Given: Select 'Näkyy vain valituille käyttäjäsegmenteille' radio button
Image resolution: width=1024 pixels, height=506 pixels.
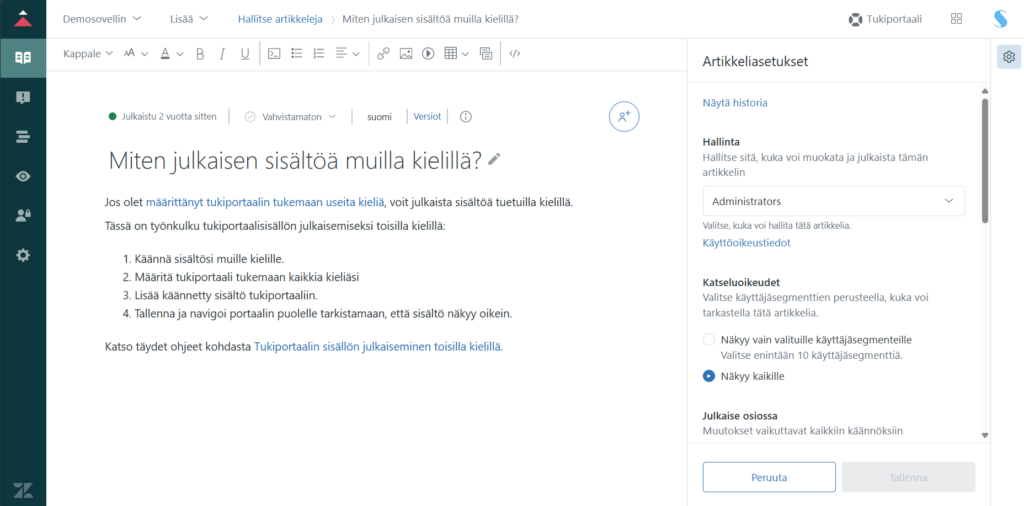Looking at the screenshot, I should (709, 340).
